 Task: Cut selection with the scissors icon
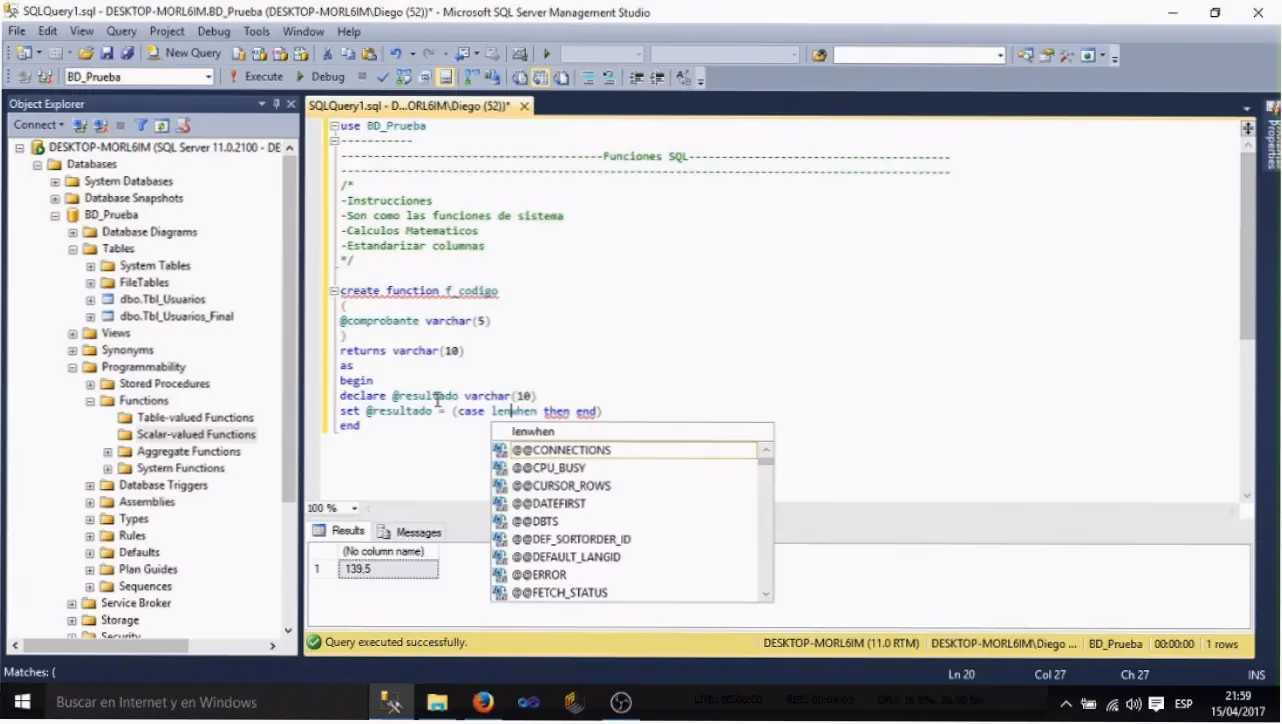coord(327,54)
